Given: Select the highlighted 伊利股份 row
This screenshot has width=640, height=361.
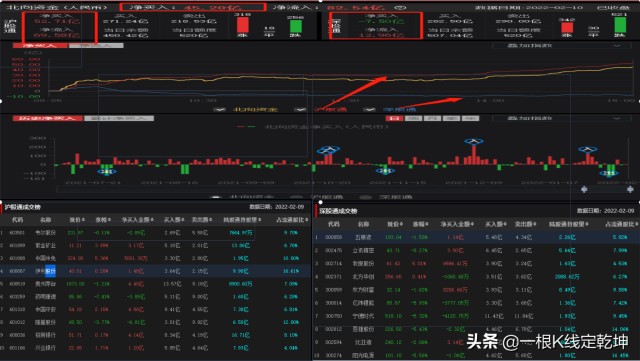Looking at the screenshot, I should tap(155, 271).
